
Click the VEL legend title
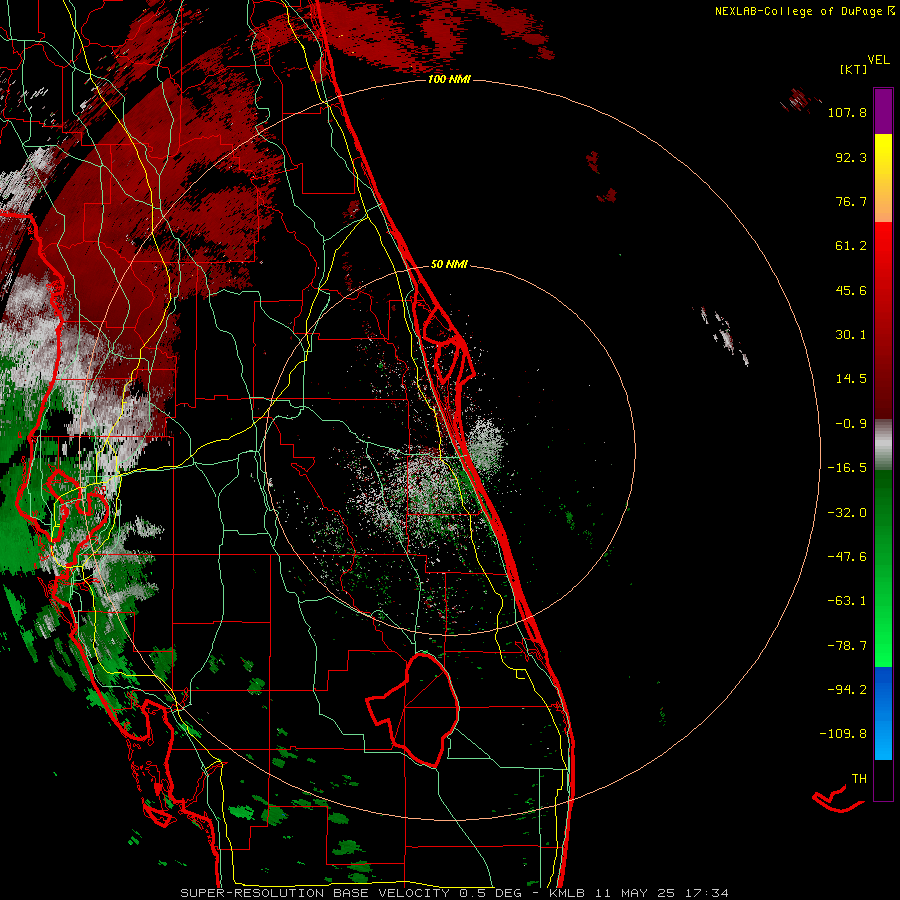coord(878,60)
